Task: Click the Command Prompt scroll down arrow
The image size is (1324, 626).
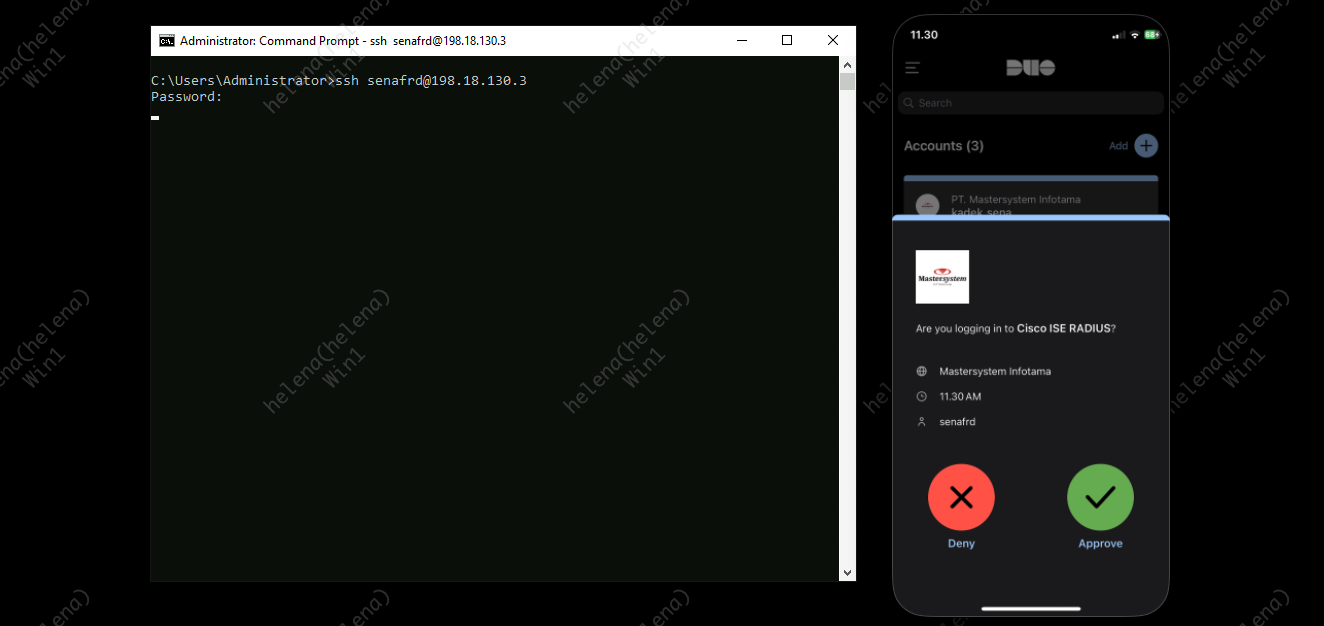Action: coord(847,573)
